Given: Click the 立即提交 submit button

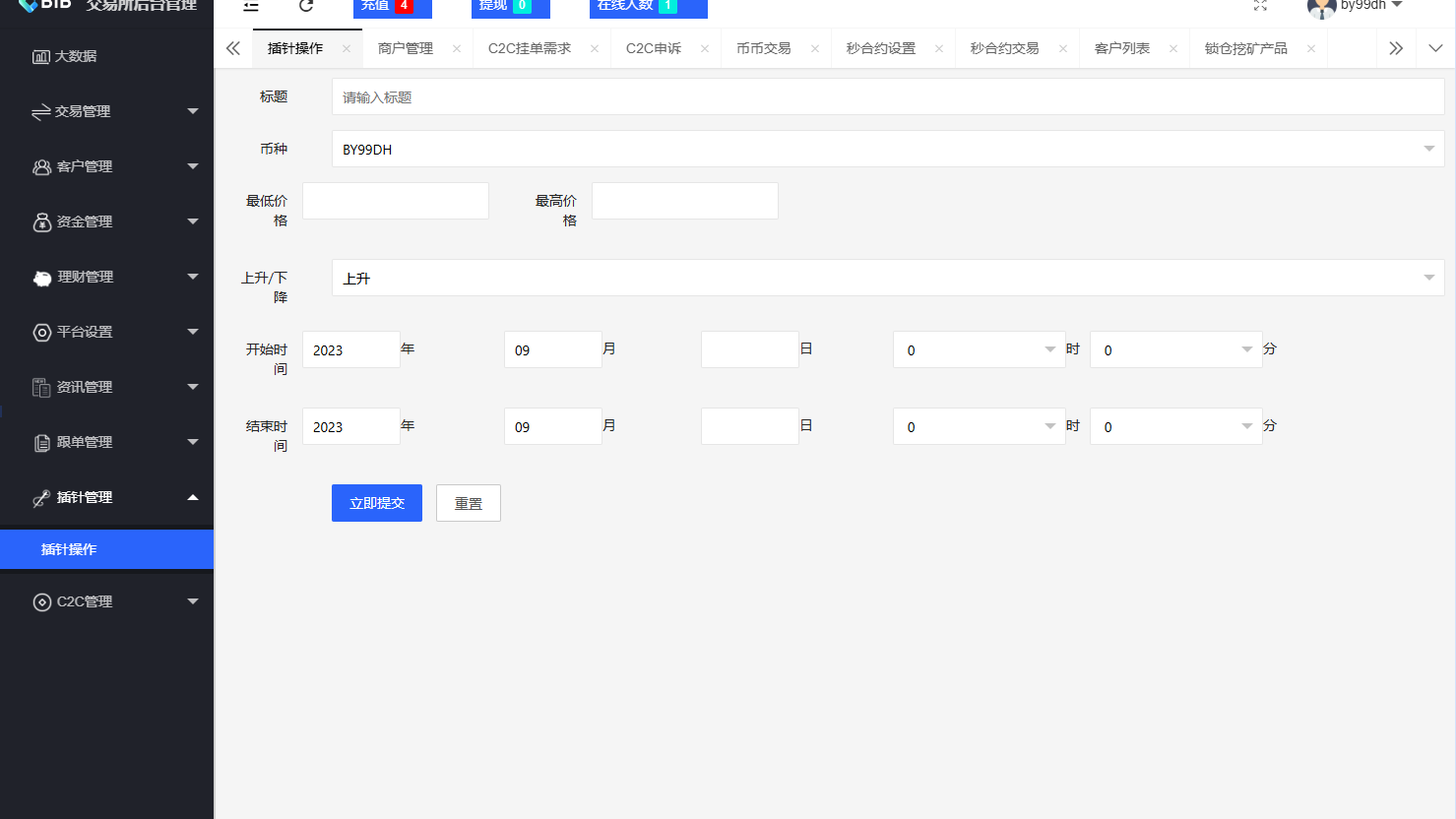Looking at the screenshot, I should [x=376, y=503].
